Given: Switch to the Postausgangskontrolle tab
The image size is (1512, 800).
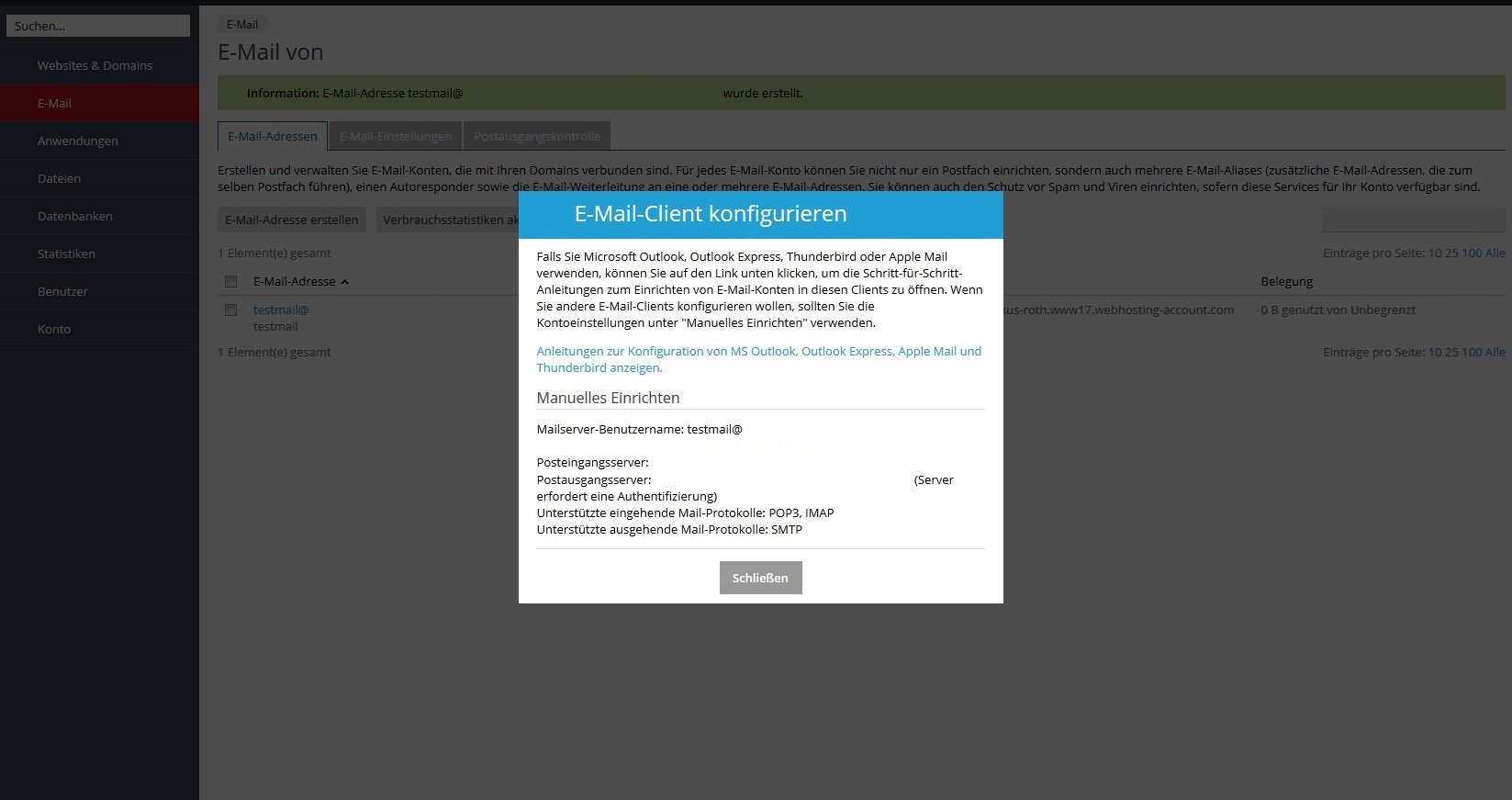Looking at the screenshot, I should 537,136.
